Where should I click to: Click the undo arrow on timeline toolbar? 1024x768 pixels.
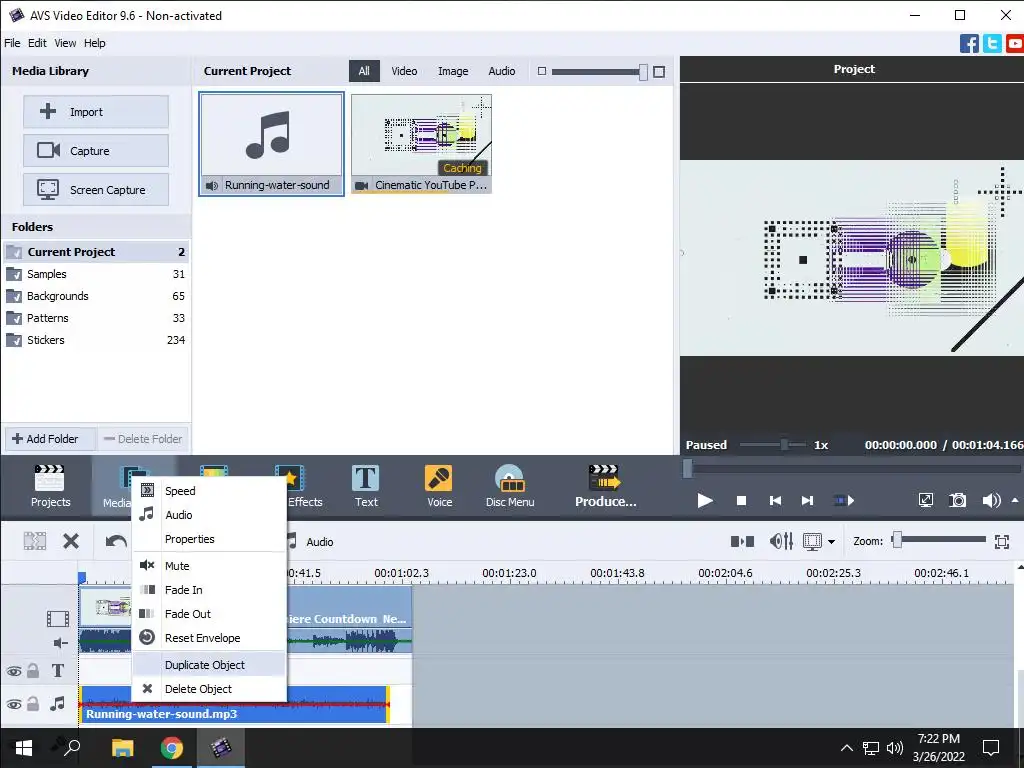tap(116, 541)
